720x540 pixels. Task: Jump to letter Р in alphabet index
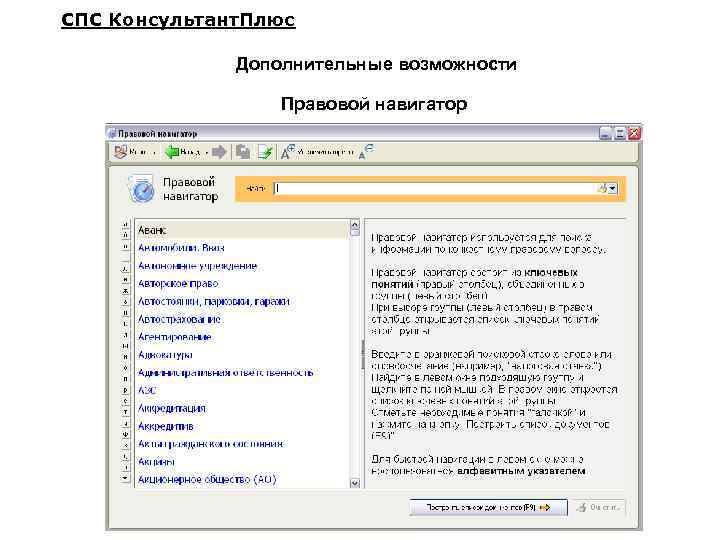coord(125,390)
